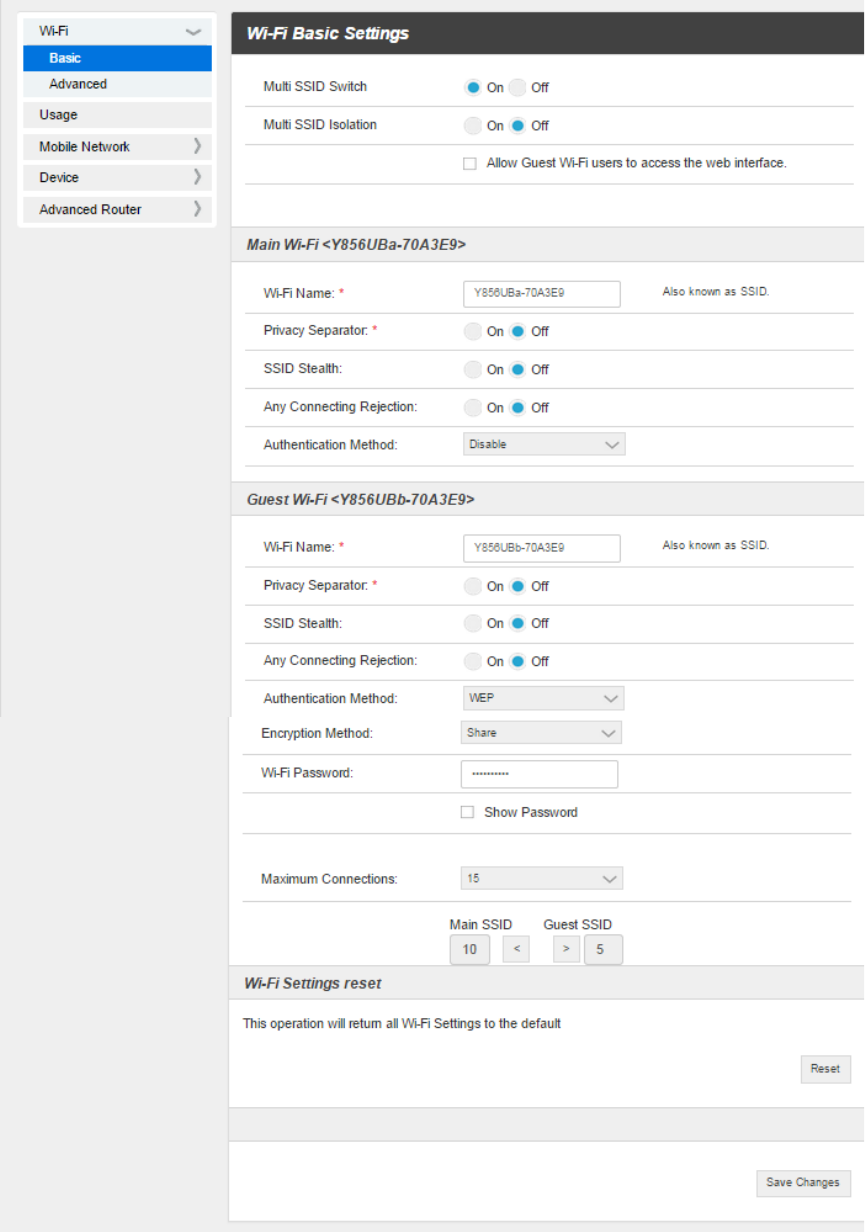This screenshot has height=1232, width=865.
Task: Expand the Mobile Network menu arrow
Action: pyautogui.click(x=197, y=146)
